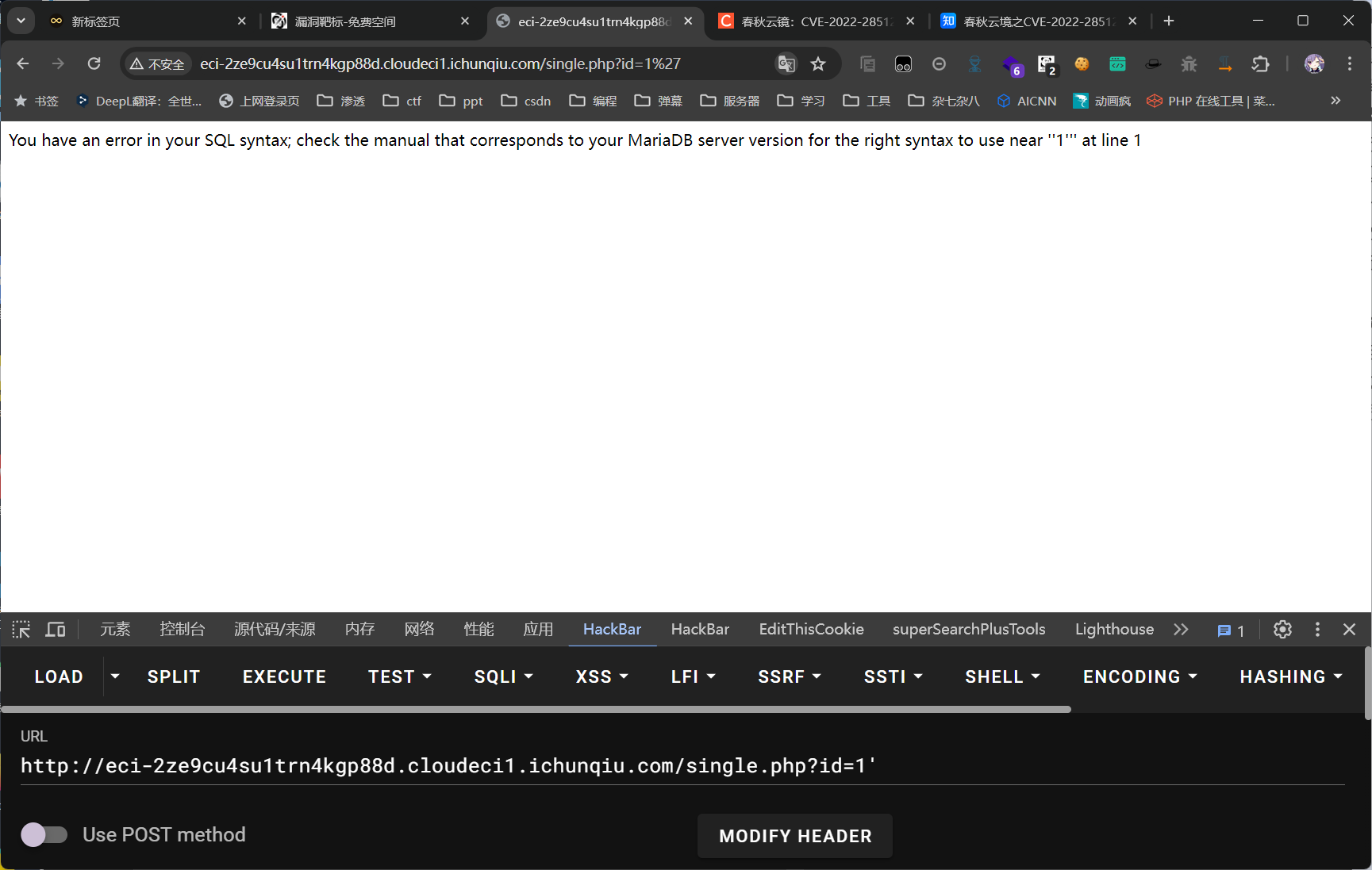Image resolution: width=1372 pixels, height=870 pixels.
Task: Select the inspect element picker icon
Action: (21, 630)
